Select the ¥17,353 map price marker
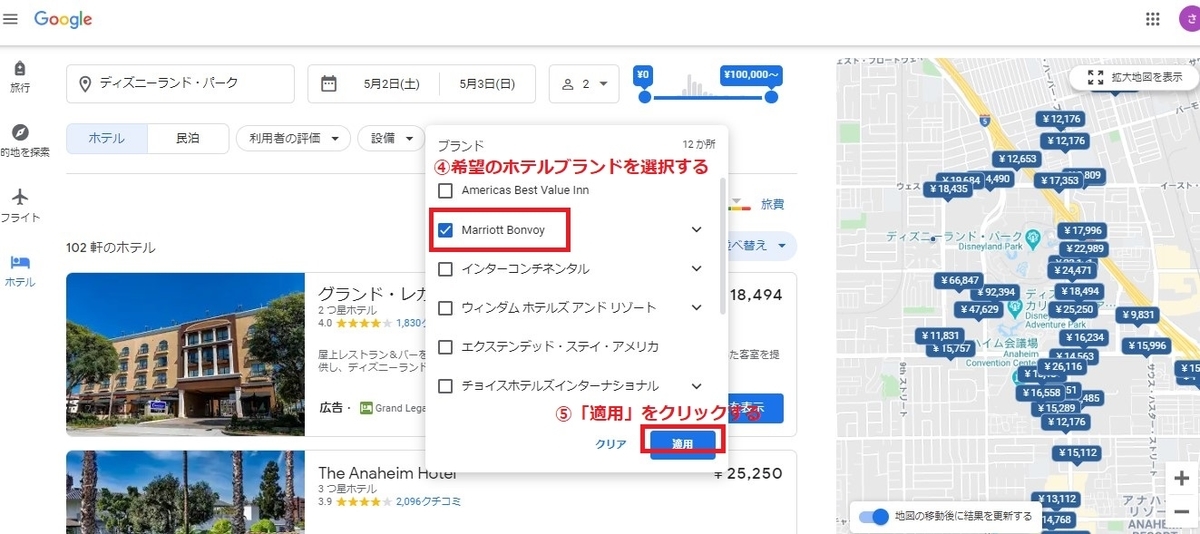 coord(1058,181)
